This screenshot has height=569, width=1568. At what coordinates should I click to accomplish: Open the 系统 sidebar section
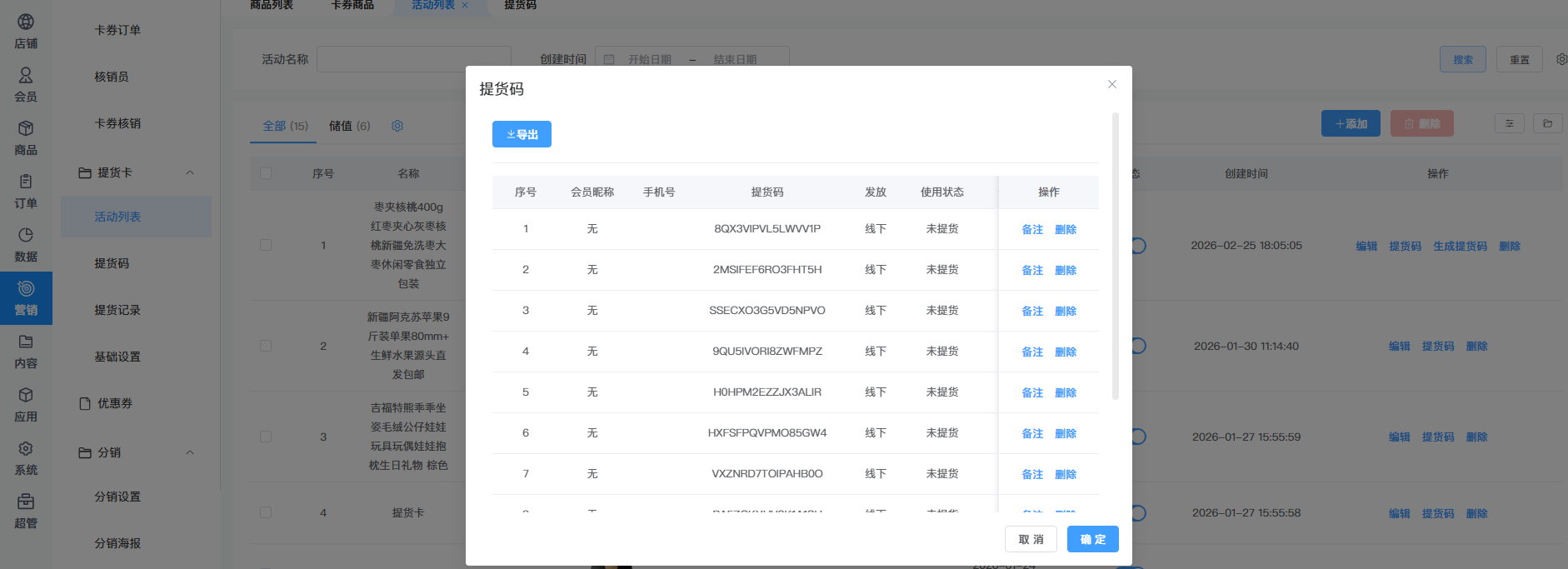pyautogui.click(x=26, y=458)
